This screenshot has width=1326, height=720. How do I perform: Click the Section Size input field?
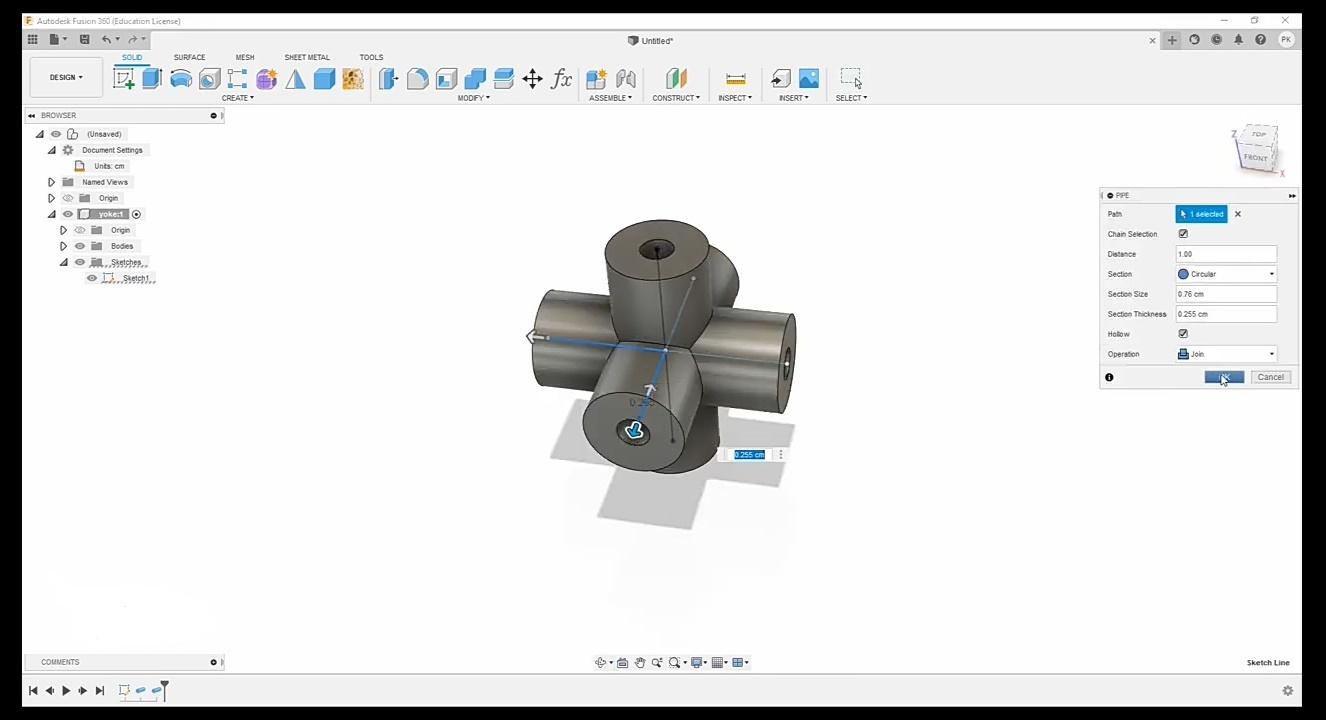(1226, 294)
